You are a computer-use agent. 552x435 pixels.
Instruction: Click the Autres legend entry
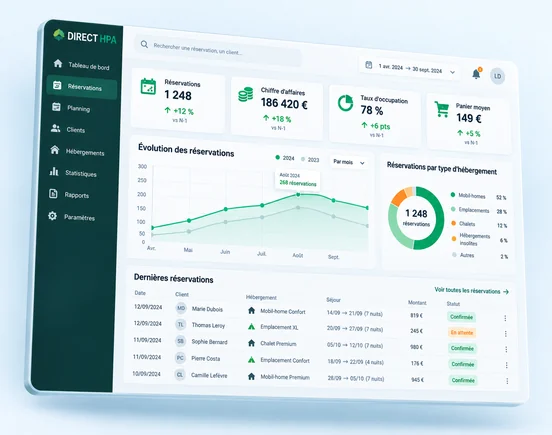463,255
